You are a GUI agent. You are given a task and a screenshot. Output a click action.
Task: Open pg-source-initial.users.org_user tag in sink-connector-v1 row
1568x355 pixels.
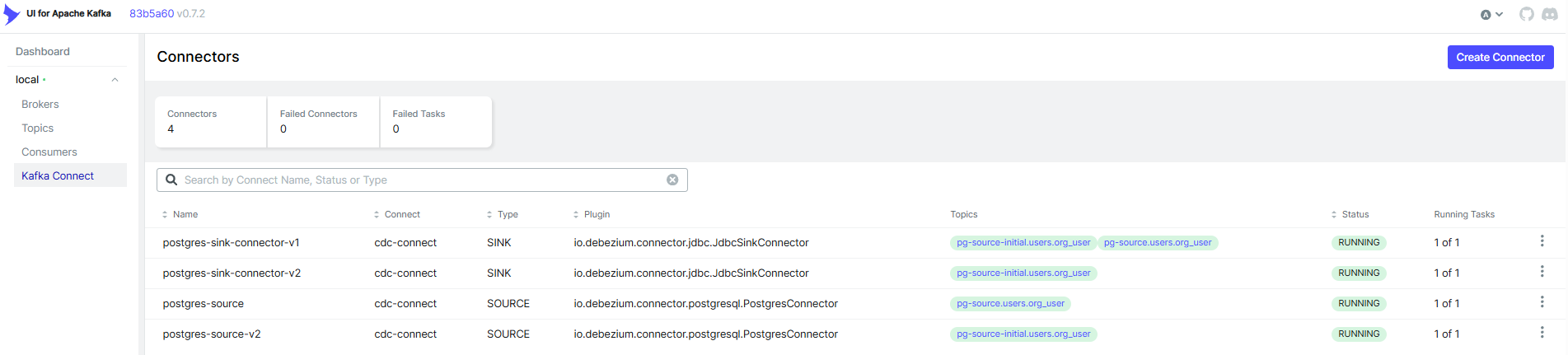[1023, 243]
